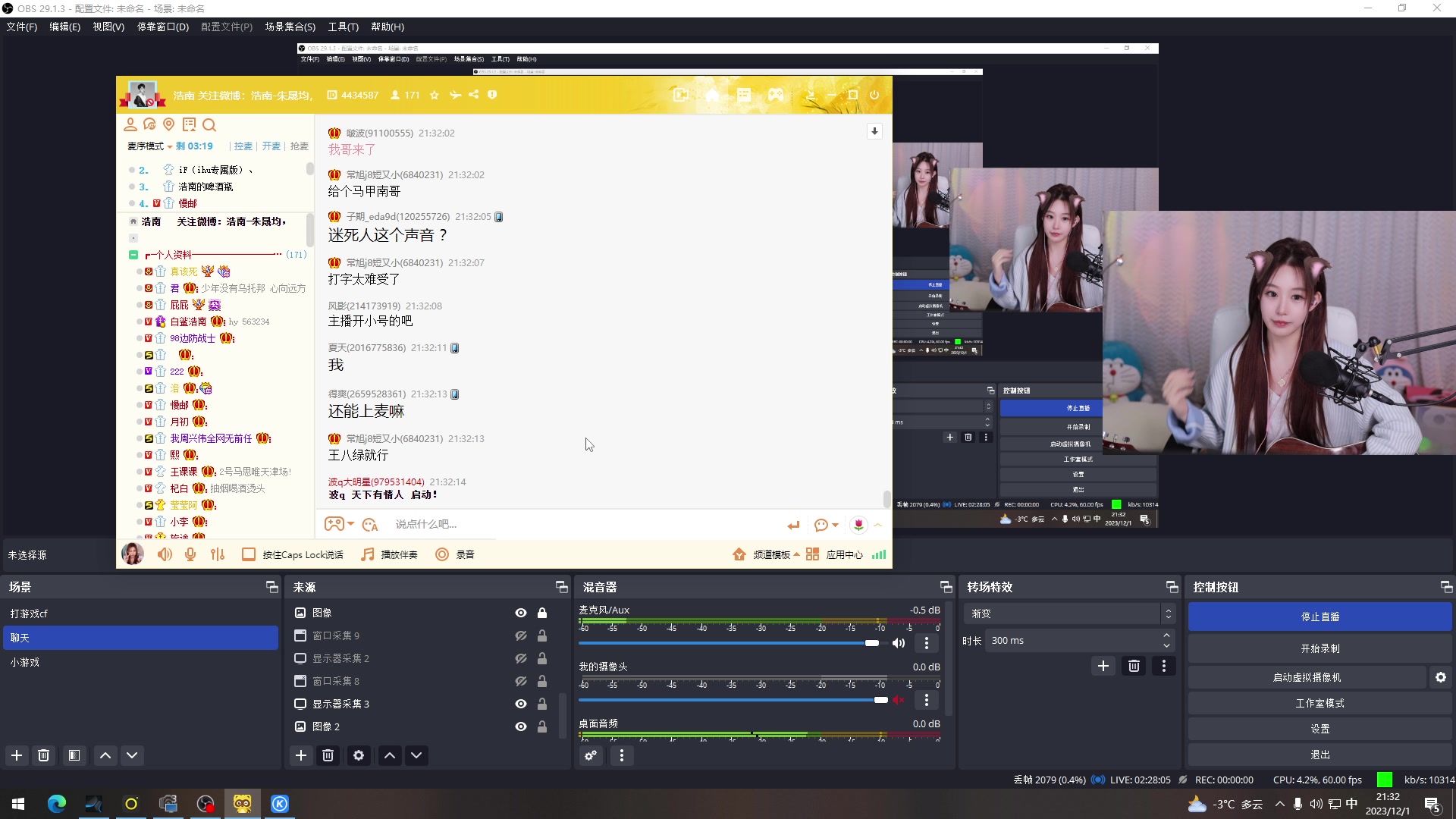Screen dimensions: 1456x819
Task: Select 小游戏 scene
Action: [140, 662]
